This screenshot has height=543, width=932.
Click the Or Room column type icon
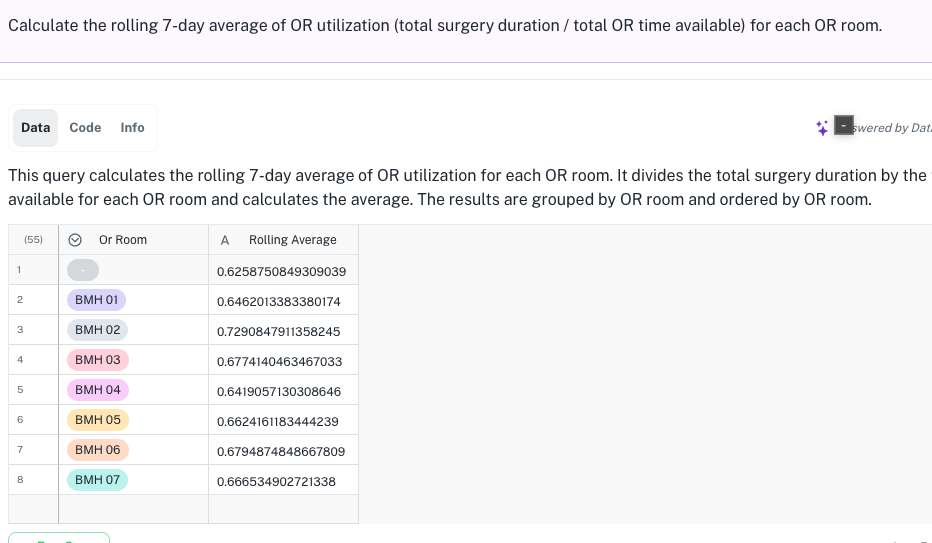[75, 240]
